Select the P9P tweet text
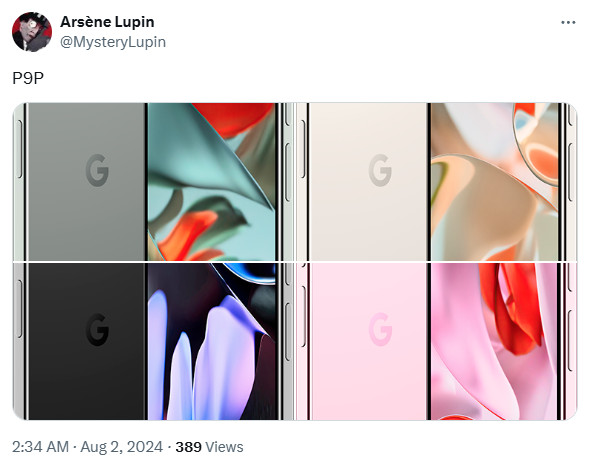The width and height of the screenshot is (591, 465). tap(28, 78)
